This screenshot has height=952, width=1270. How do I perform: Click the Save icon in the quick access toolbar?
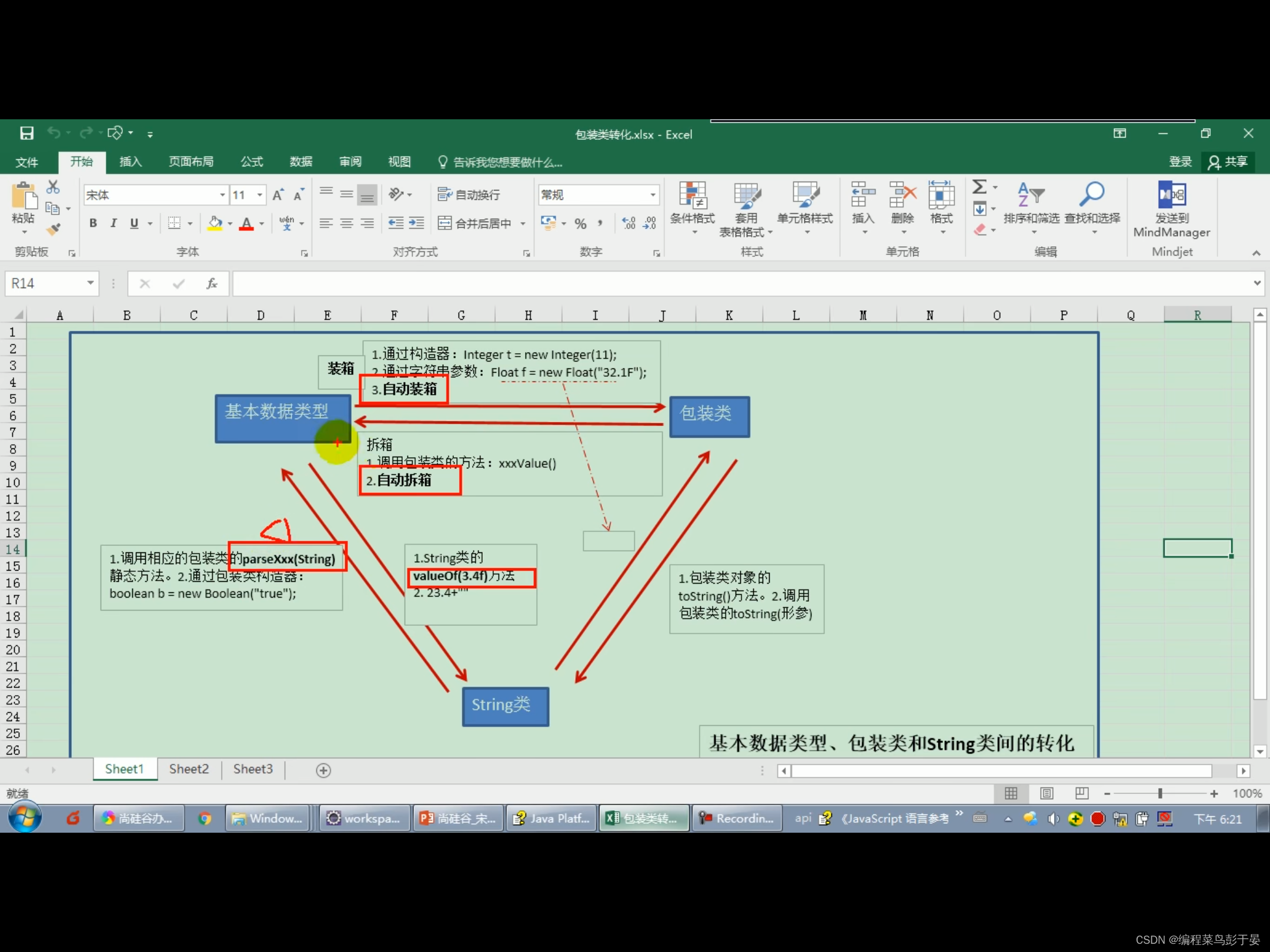[x=26, y=133]
